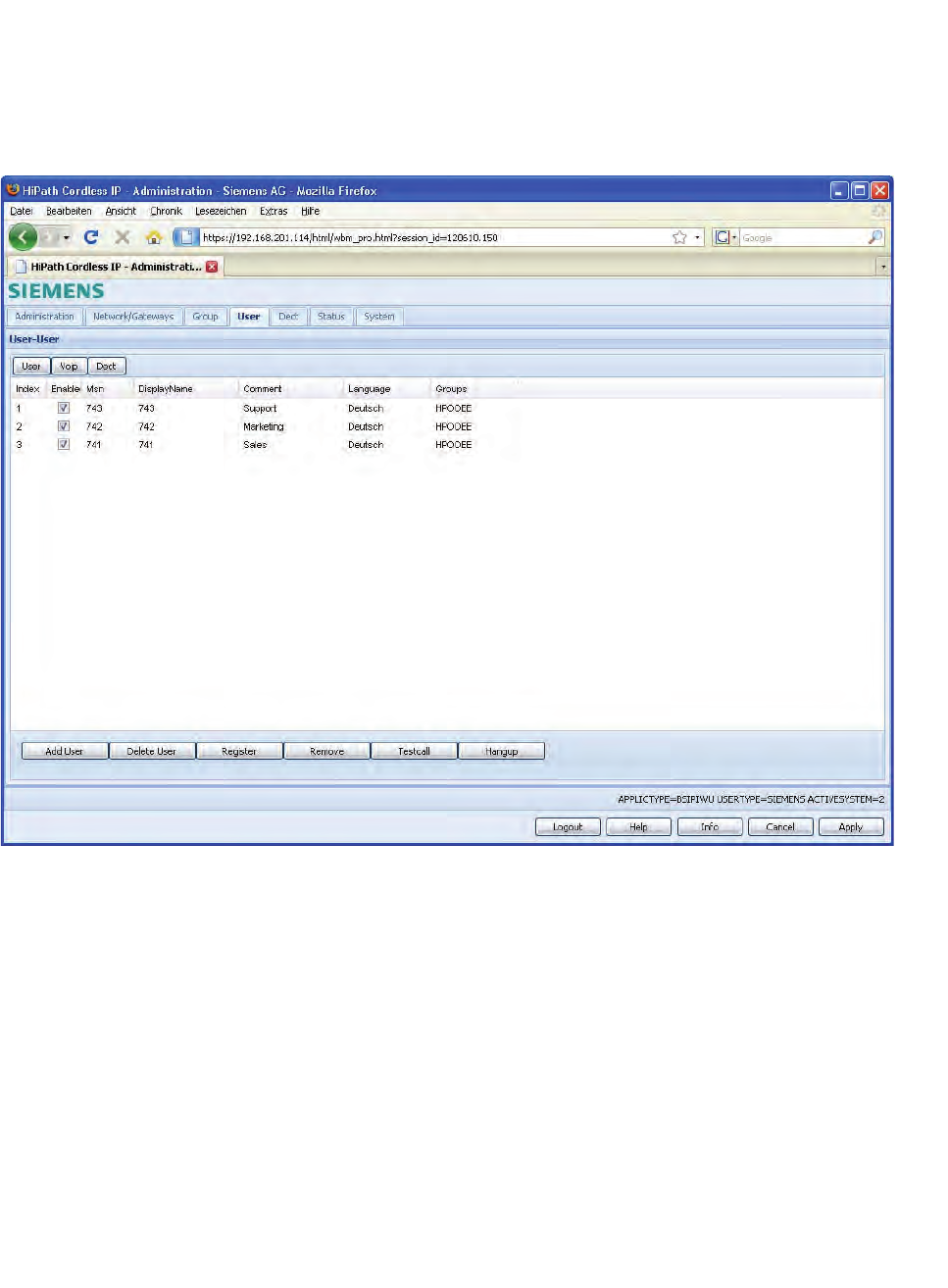Click the Sales comment cell
This screenshot has height=1288, width=948.
(255, 445)
